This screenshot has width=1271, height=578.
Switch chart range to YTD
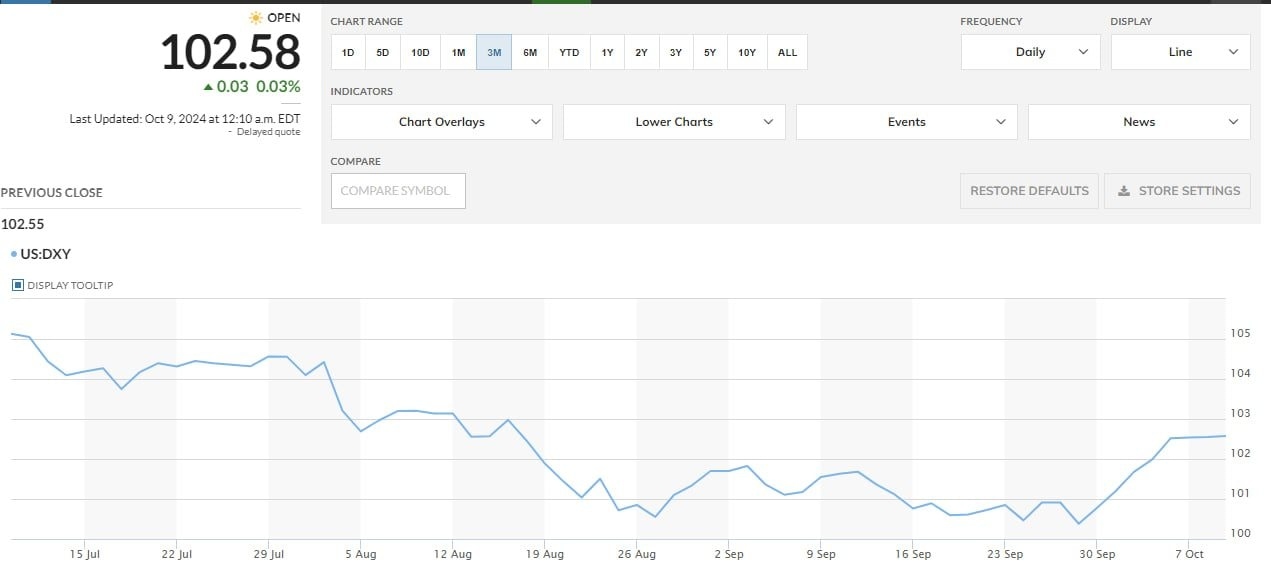click(569, 52)
